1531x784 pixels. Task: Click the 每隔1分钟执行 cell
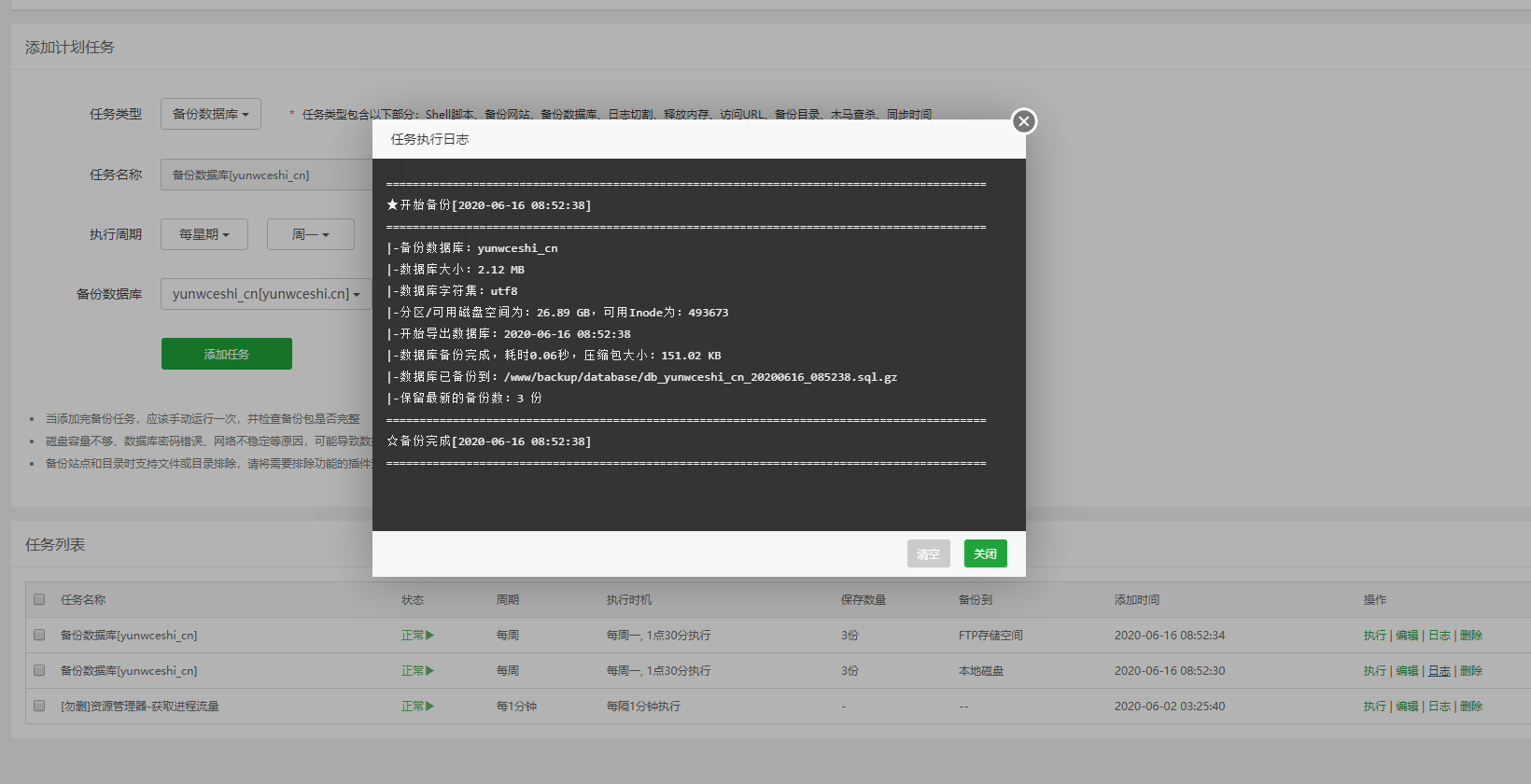tap(643, 707)
